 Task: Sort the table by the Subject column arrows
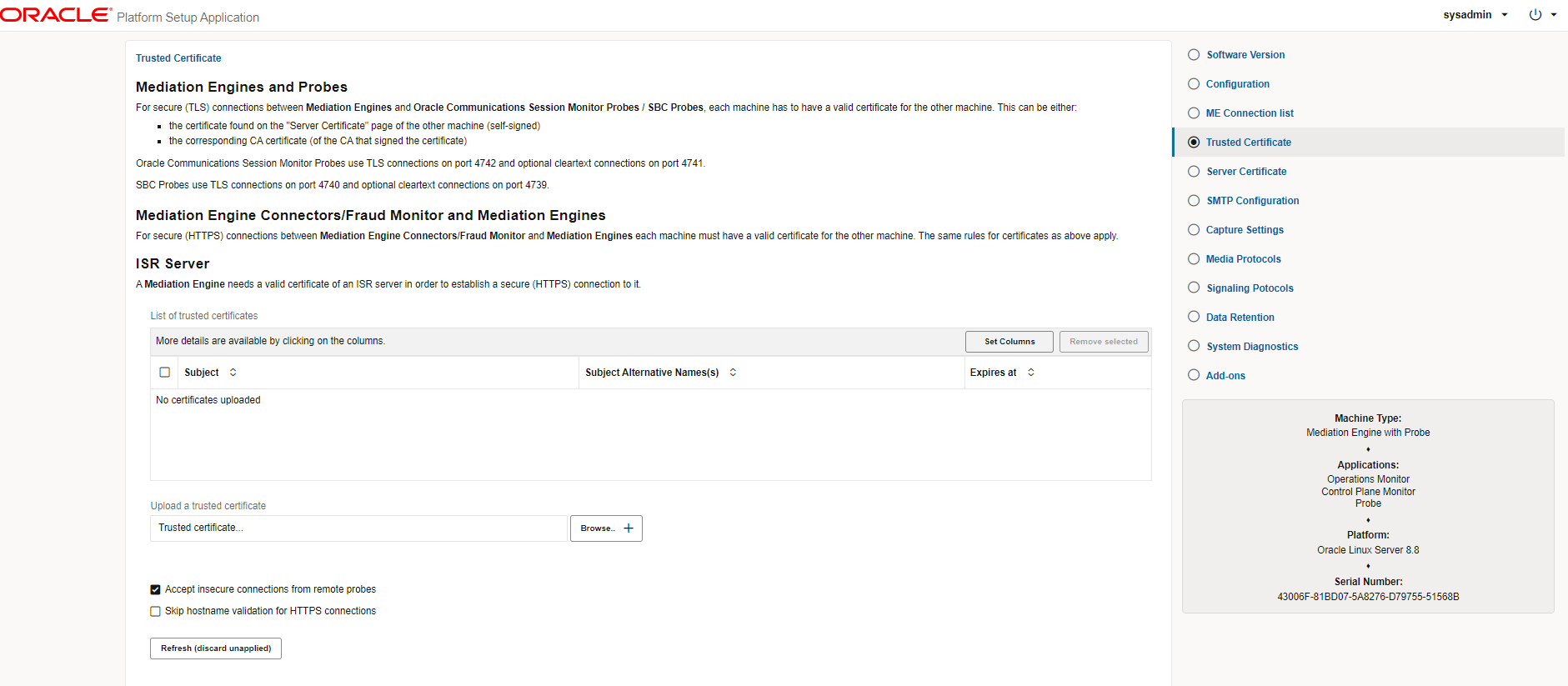233,373
